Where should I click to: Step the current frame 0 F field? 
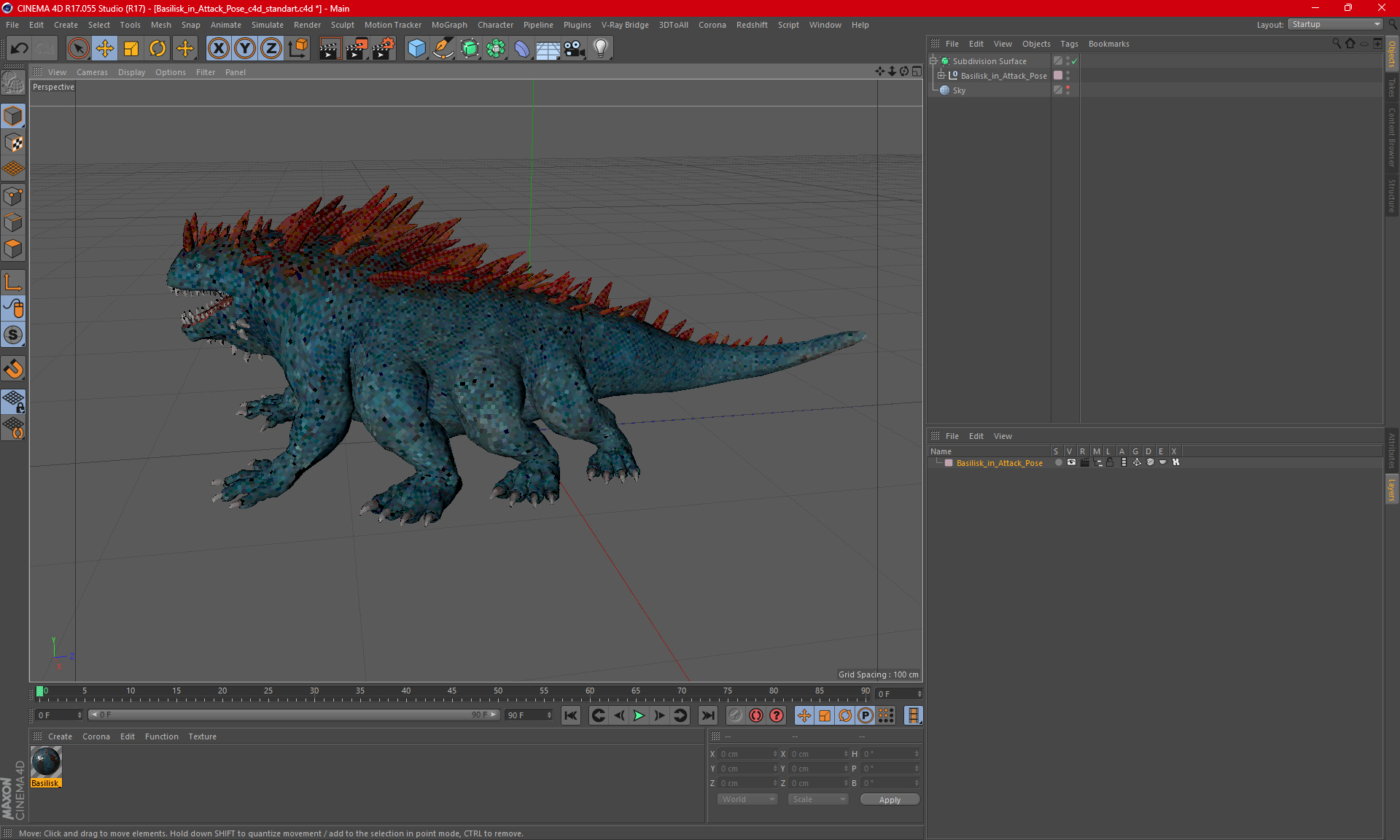click(899, 693)
